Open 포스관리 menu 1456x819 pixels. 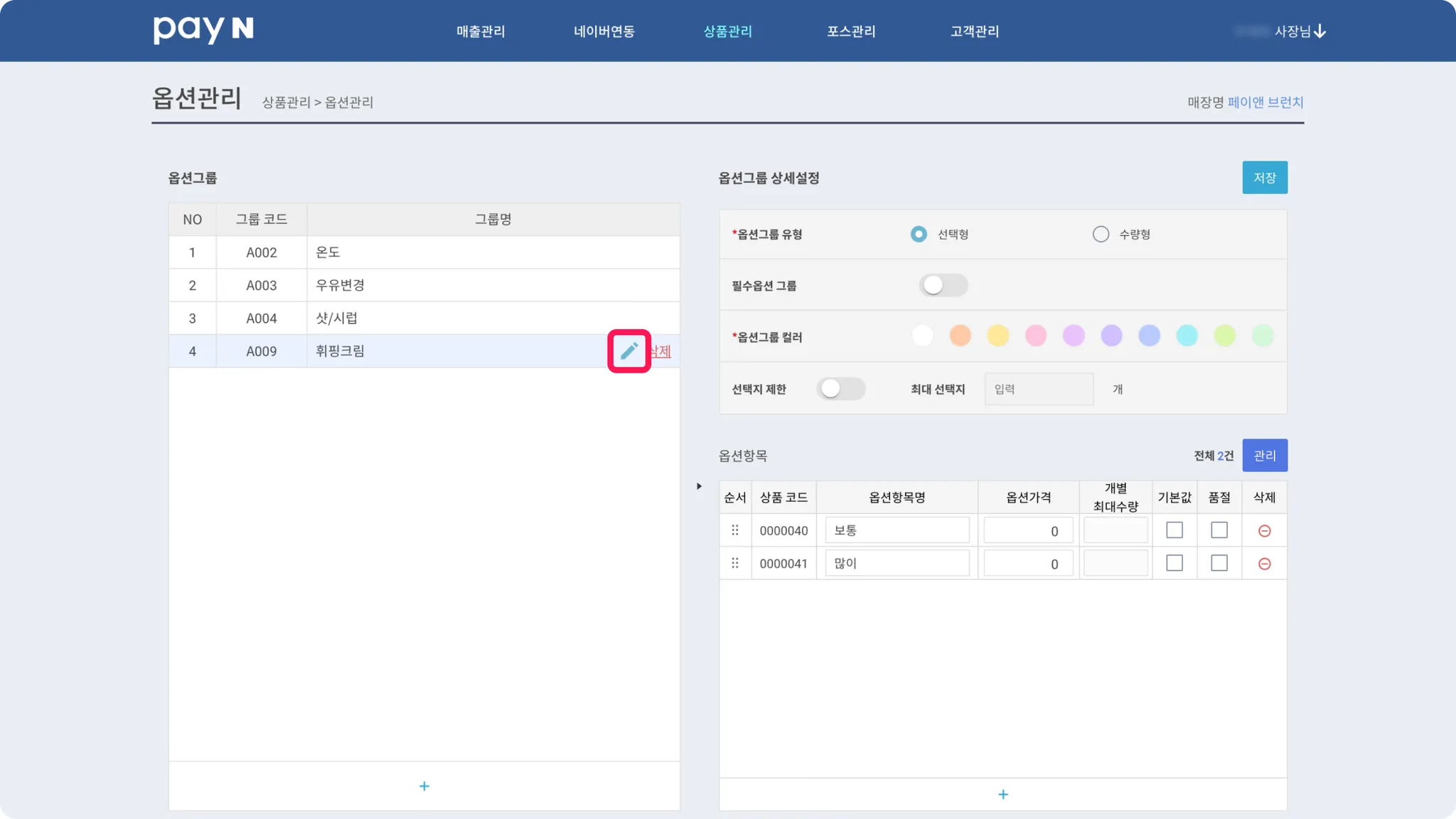pyautogui.click(x=851, y=31)
